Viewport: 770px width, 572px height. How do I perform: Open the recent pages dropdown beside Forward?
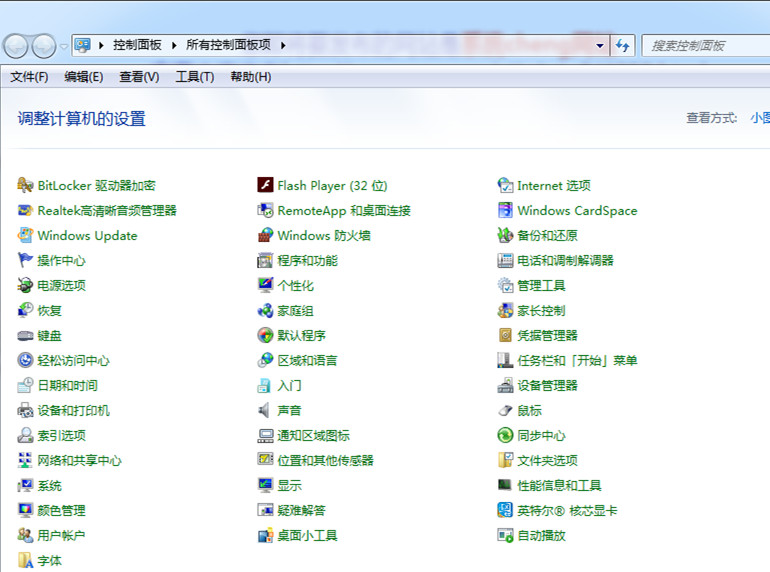tap(64, 47)
